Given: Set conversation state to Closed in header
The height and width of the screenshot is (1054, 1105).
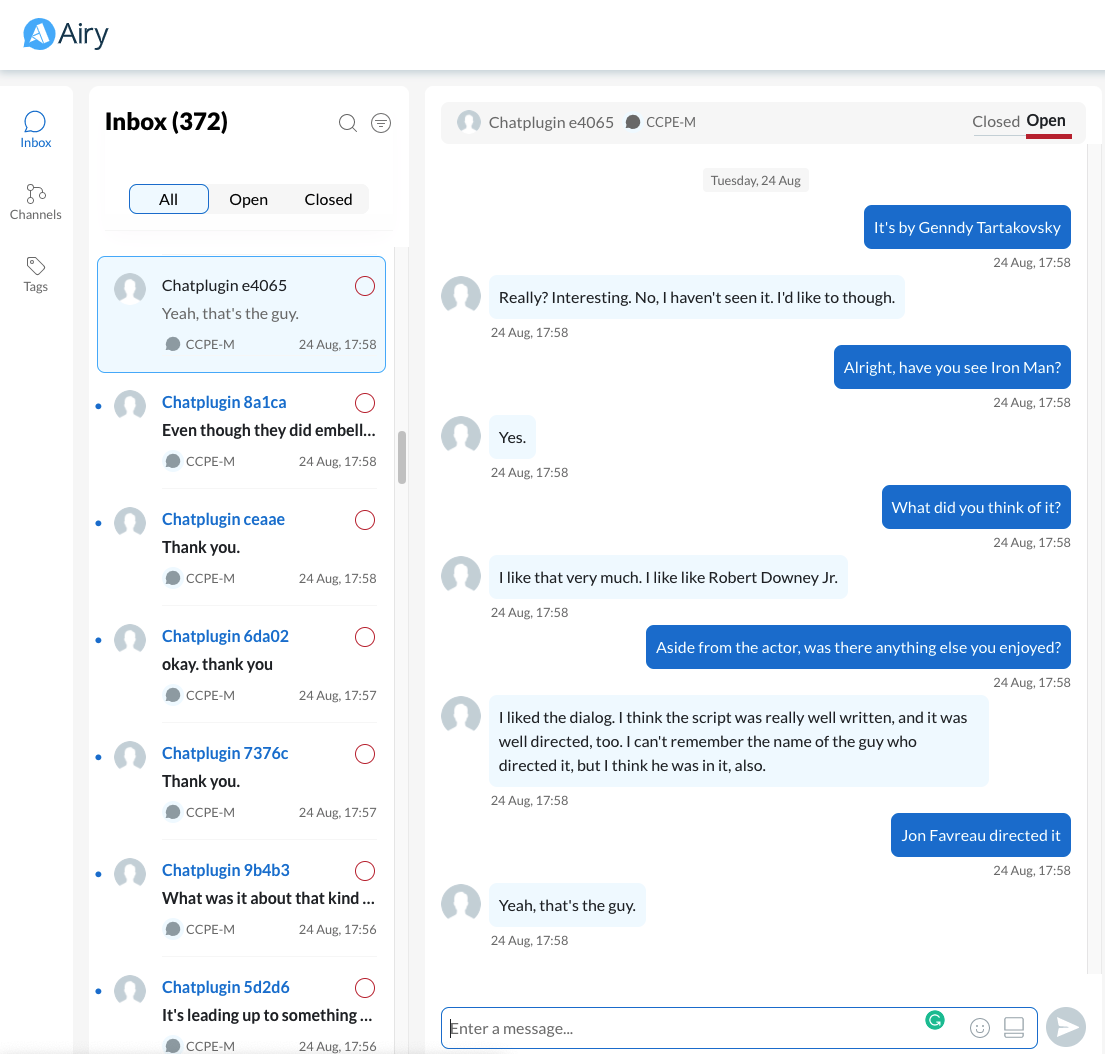Looking at the screenshot, I should pyautogui.click(x=995, y=122).
